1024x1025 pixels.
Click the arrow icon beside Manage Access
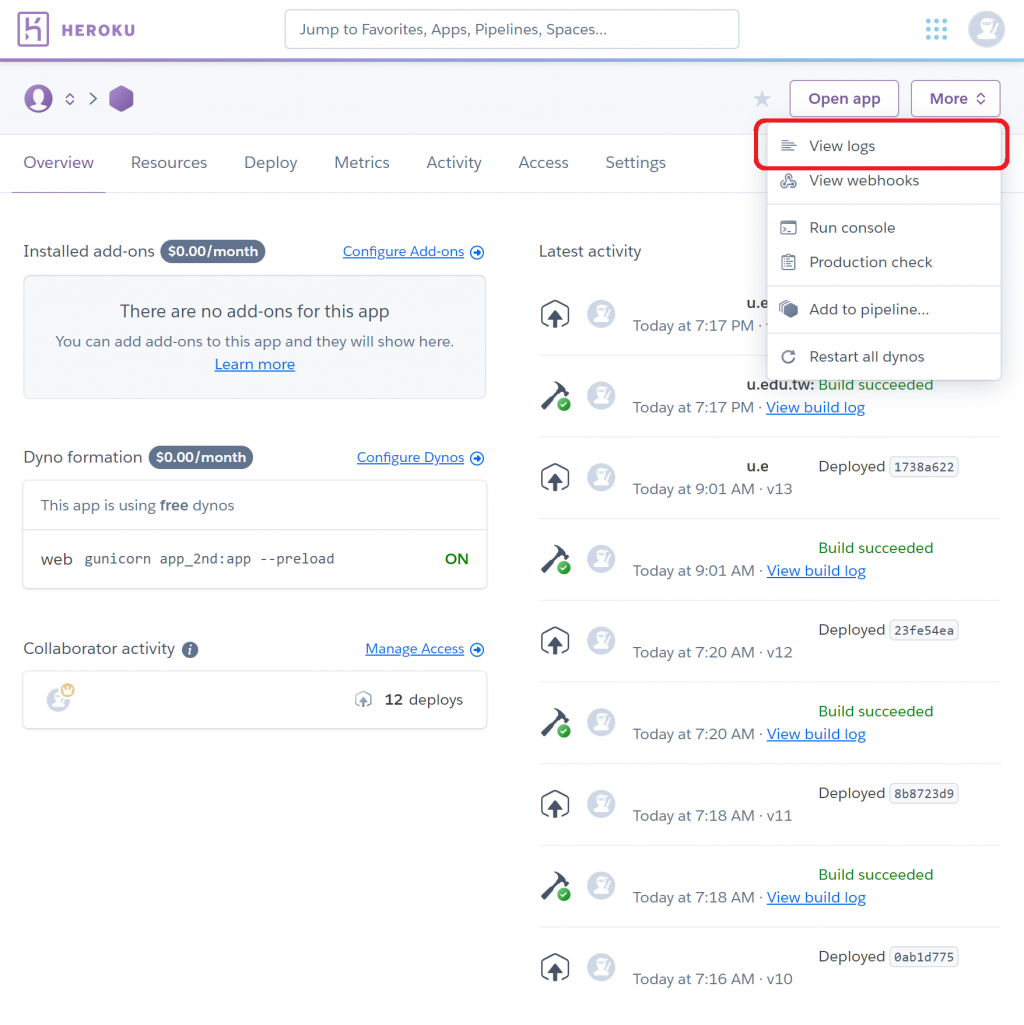(x=477, y=650)
